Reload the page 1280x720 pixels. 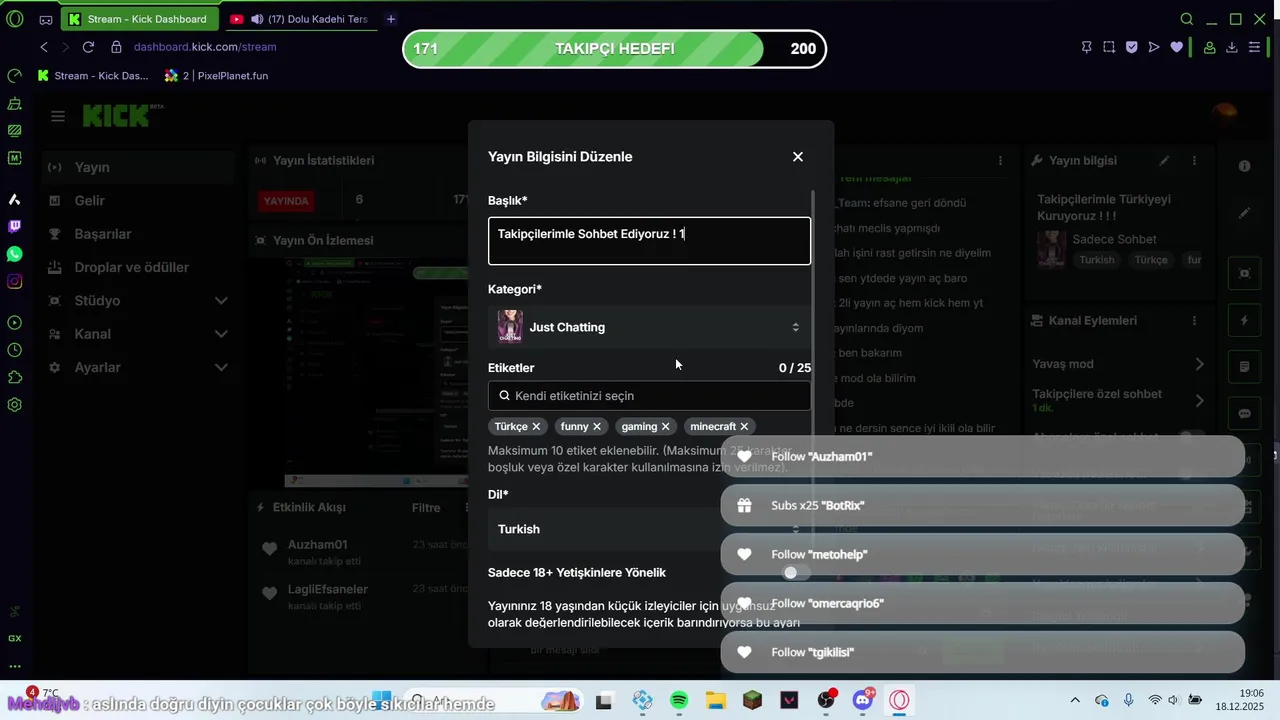click(88, 47)
